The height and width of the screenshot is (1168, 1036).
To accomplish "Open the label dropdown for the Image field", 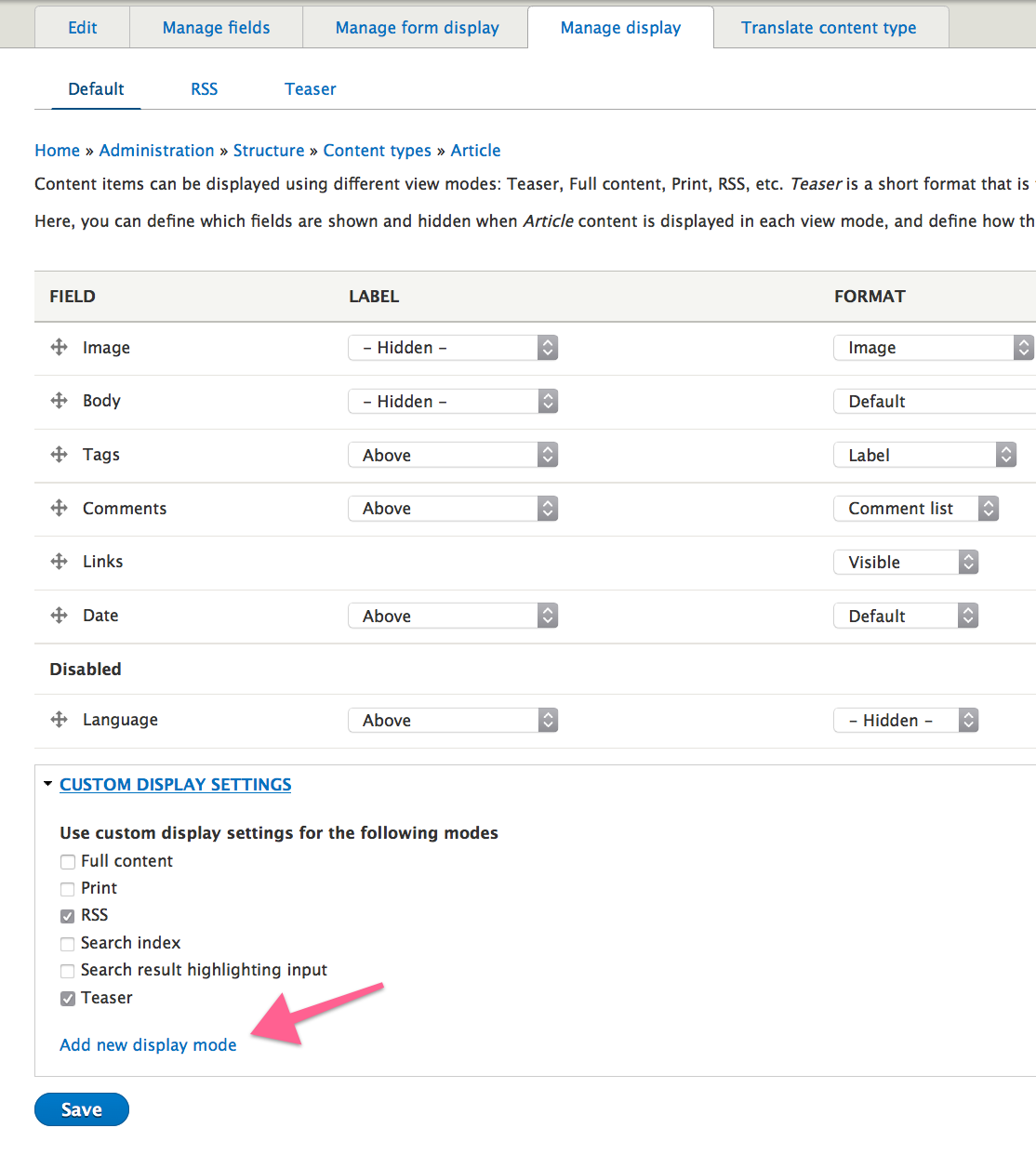I will coord(453,347).
